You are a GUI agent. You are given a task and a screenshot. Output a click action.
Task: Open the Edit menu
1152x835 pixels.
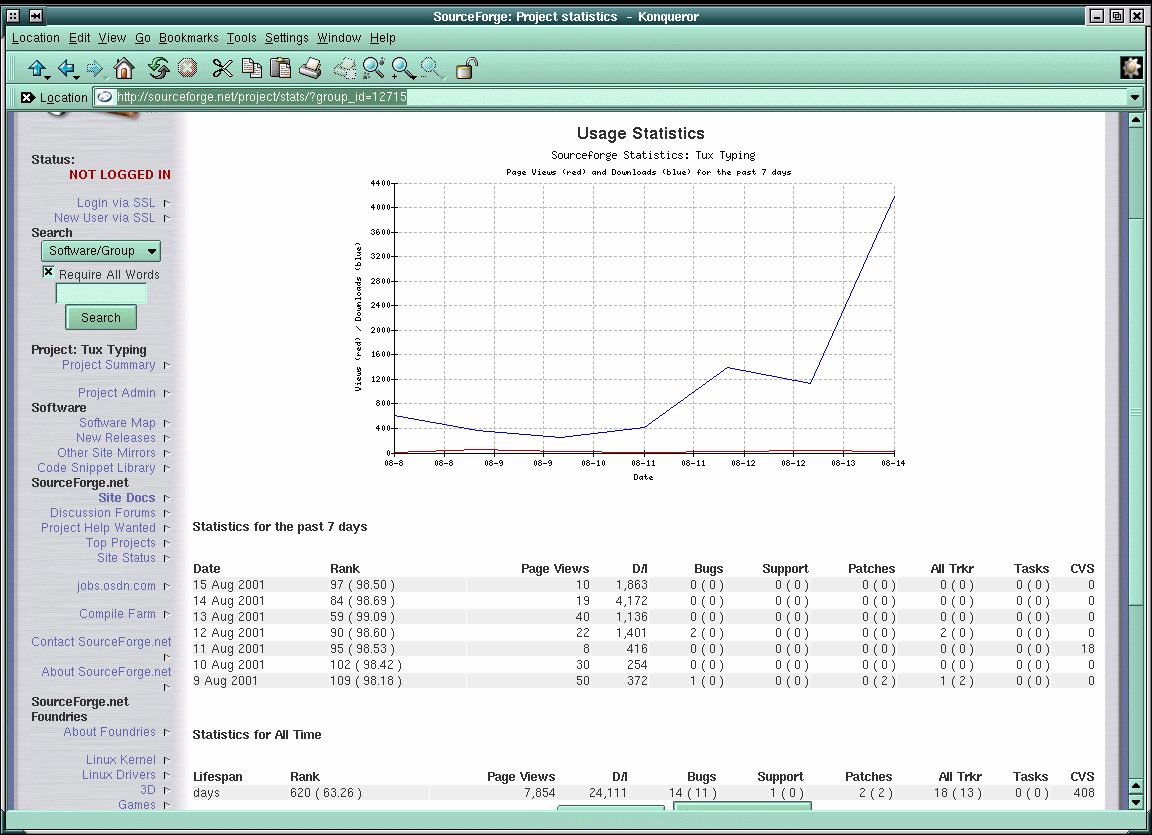(79, 38)
